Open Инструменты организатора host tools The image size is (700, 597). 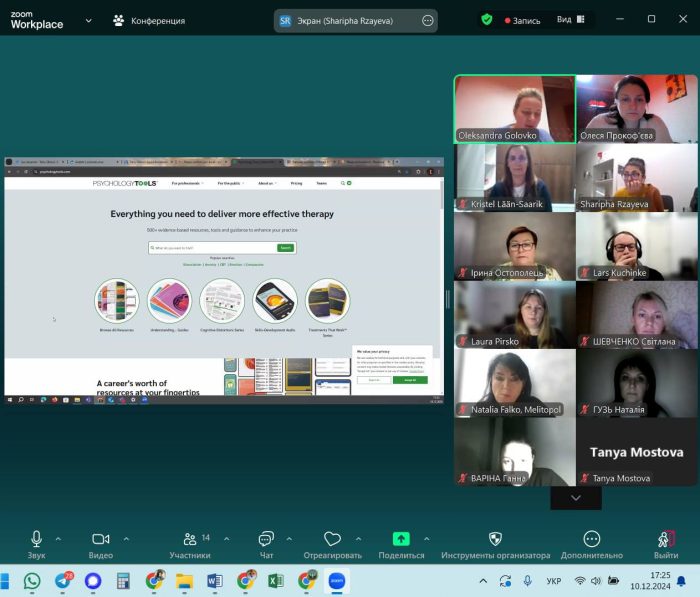pos(495,540)
